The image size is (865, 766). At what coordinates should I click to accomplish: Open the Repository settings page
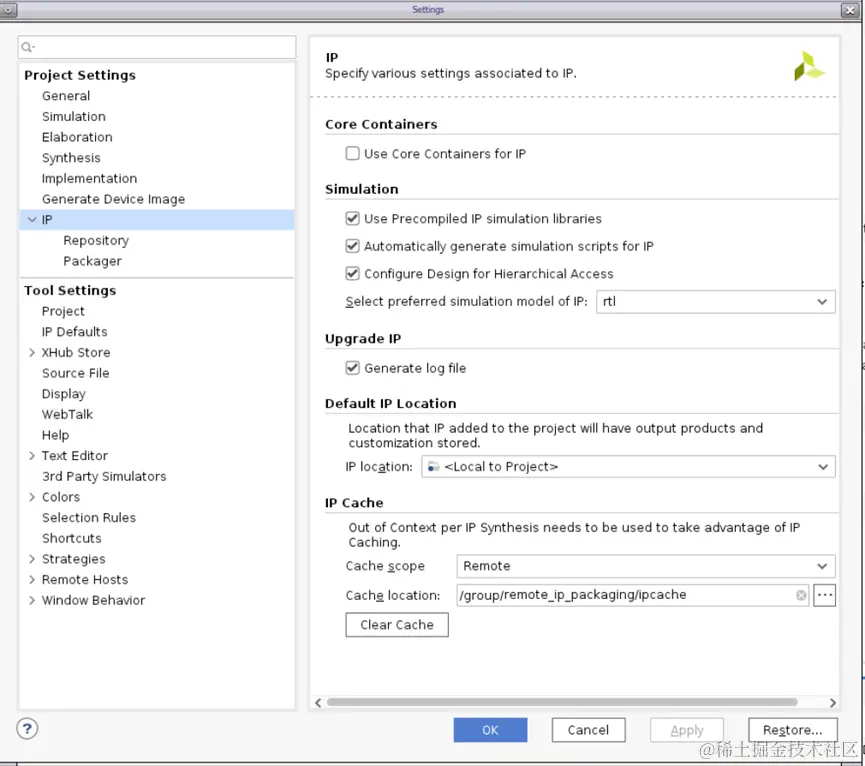coord(96,241)
